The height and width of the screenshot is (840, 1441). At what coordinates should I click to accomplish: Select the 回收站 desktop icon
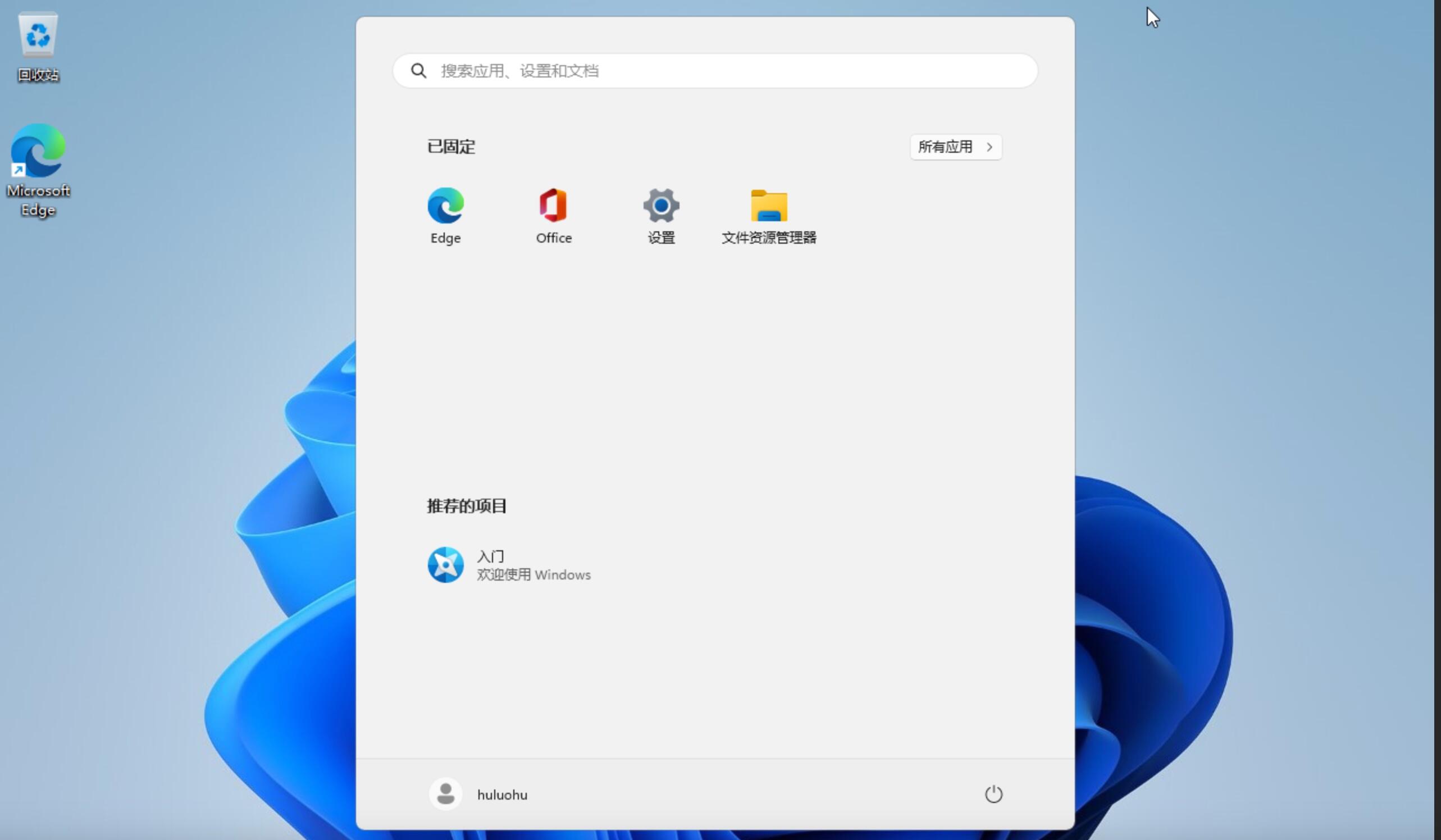pos(38,48)
